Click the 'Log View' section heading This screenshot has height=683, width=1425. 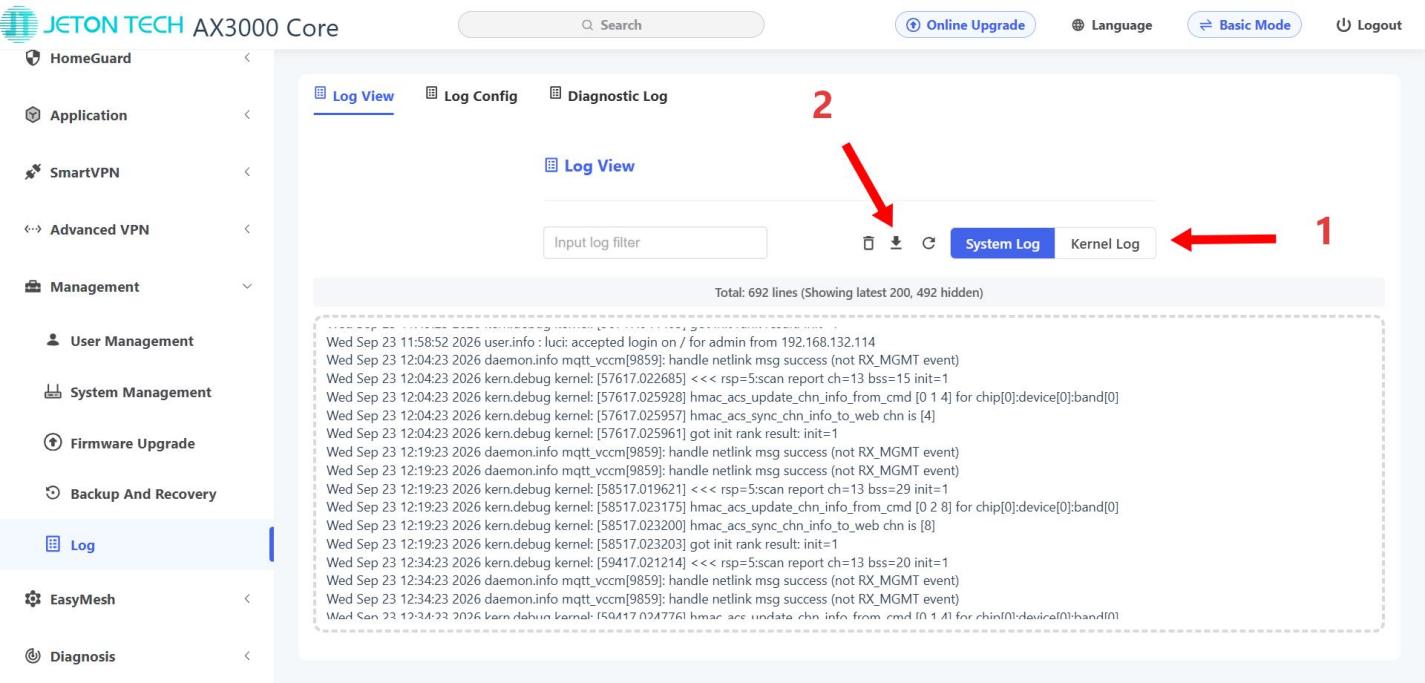[x=589, y=166]
